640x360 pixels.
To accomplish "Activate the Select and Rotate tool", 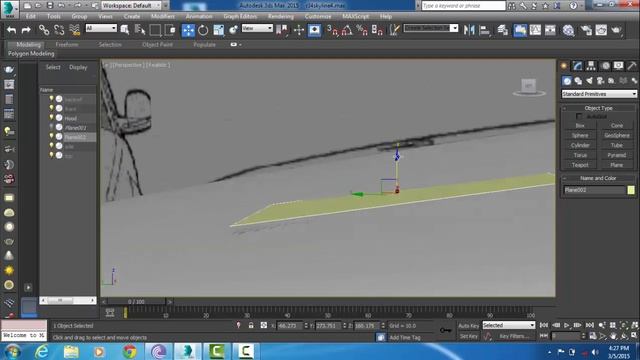I will pyautogui.click(x=203, y=30).
